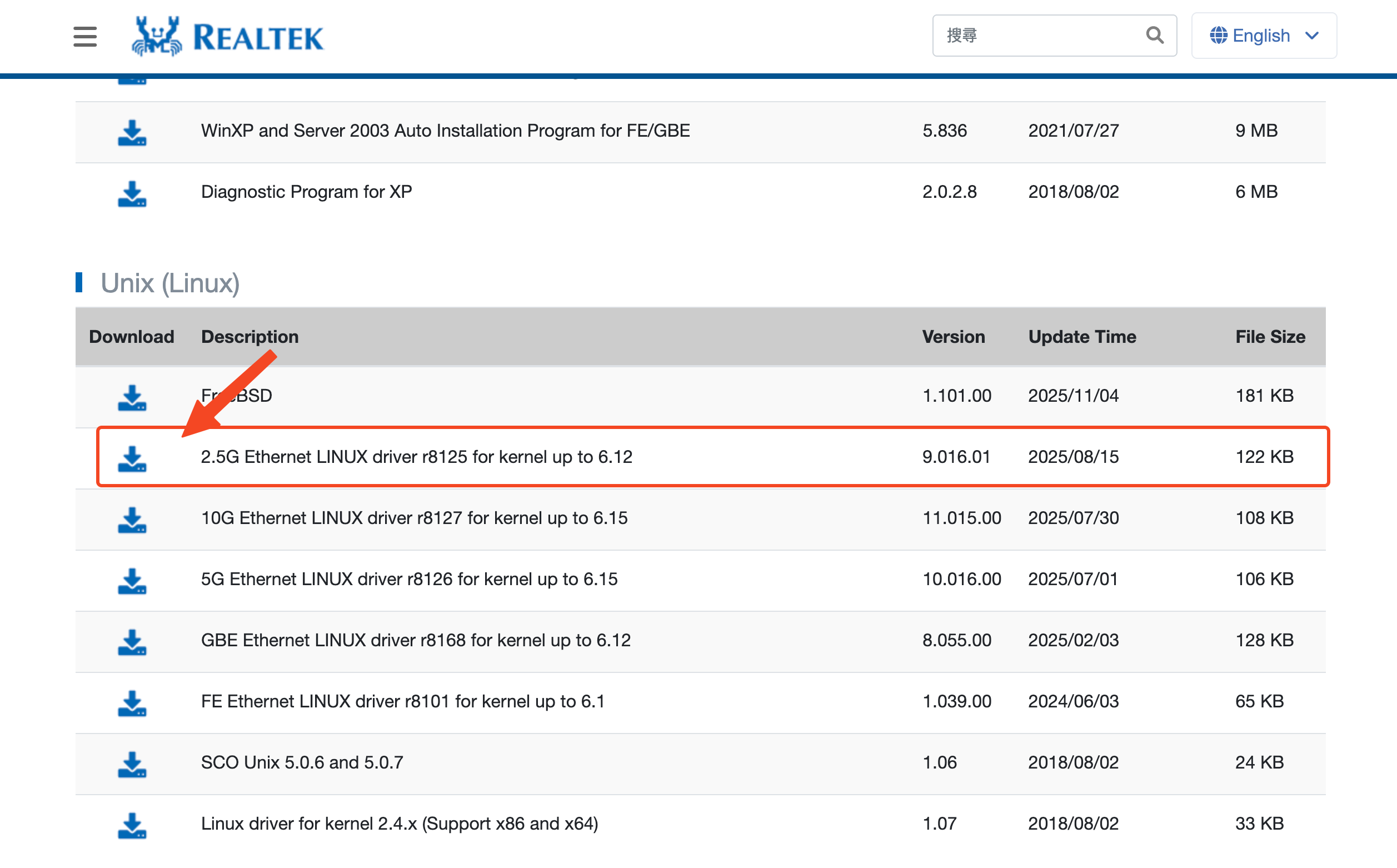Download the 10G r8127 Linux driver
The width and height of the screenshot is (1397, 868).
[132, 520]
